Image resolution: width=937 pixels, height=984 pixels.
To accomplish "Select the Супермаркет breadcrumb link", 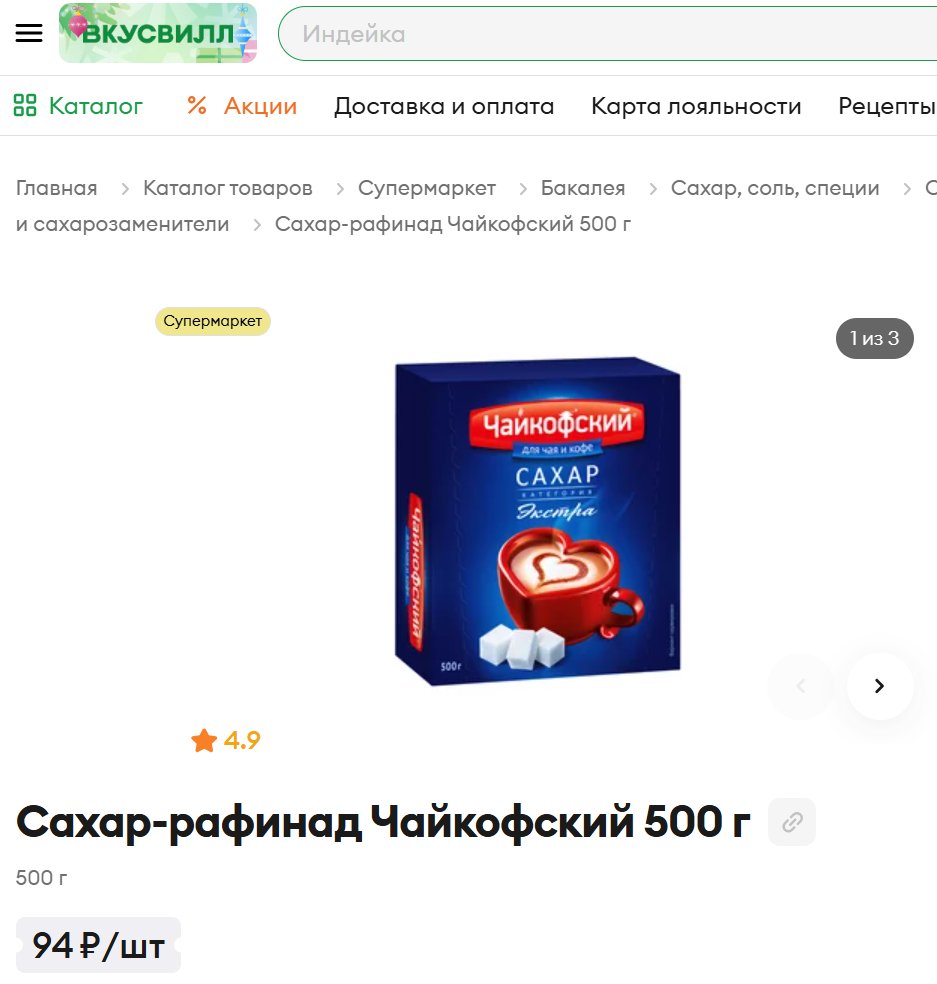I will [x=427, y=188].
